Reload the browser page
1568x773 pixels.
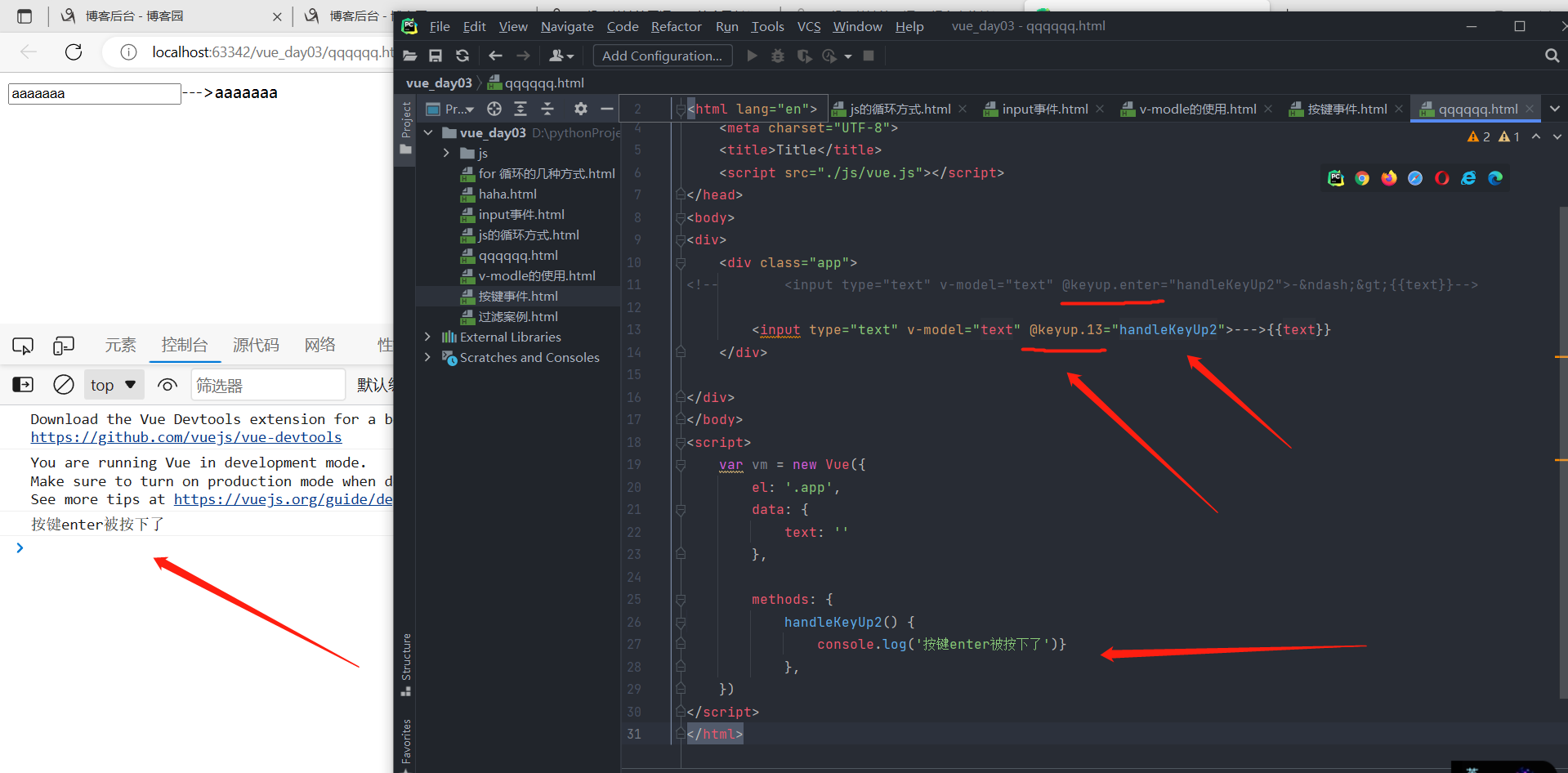[x=74, y=52]
